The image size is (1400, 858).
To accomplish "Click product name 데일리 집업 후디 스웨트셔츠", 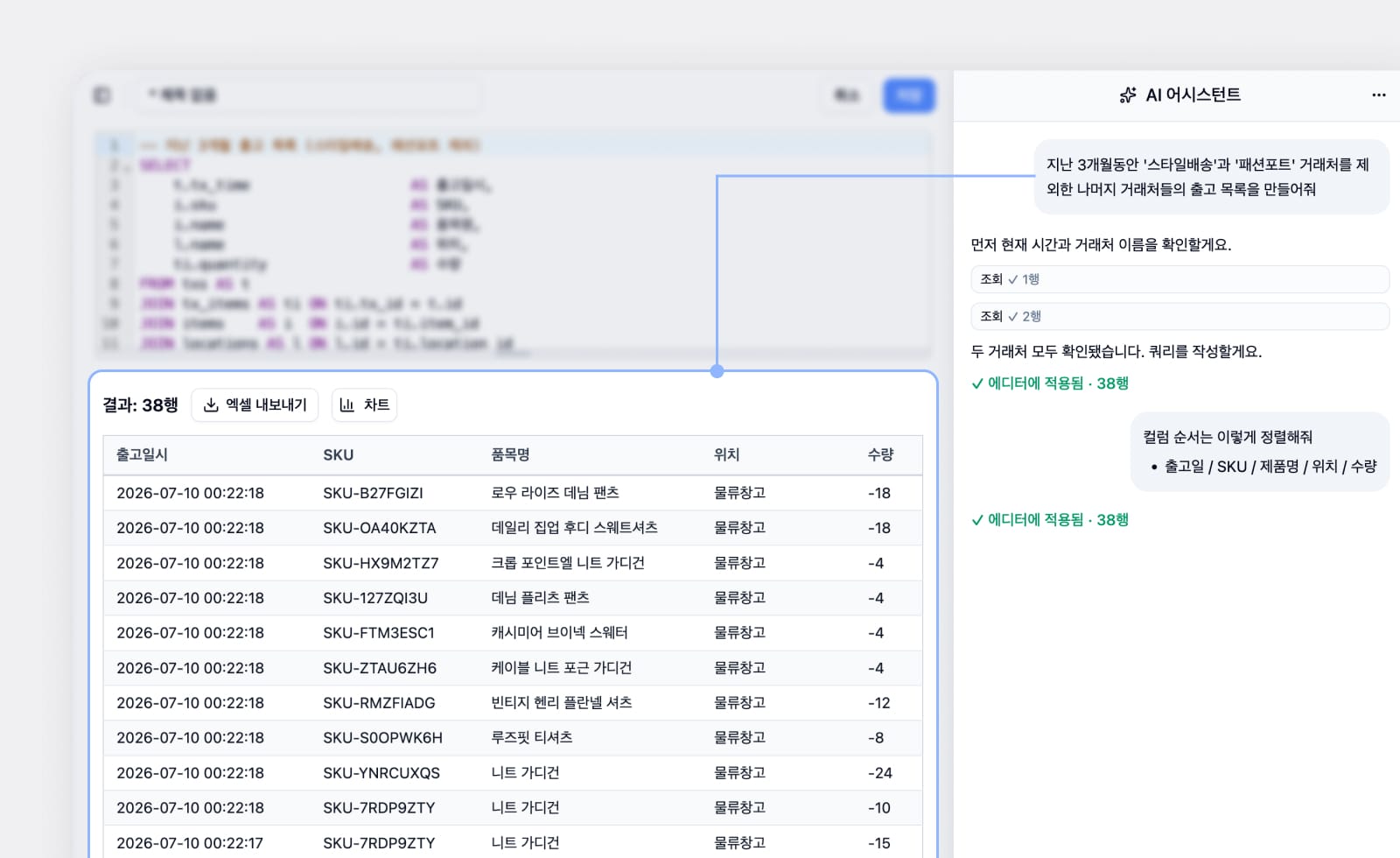I will coord(574,528).
